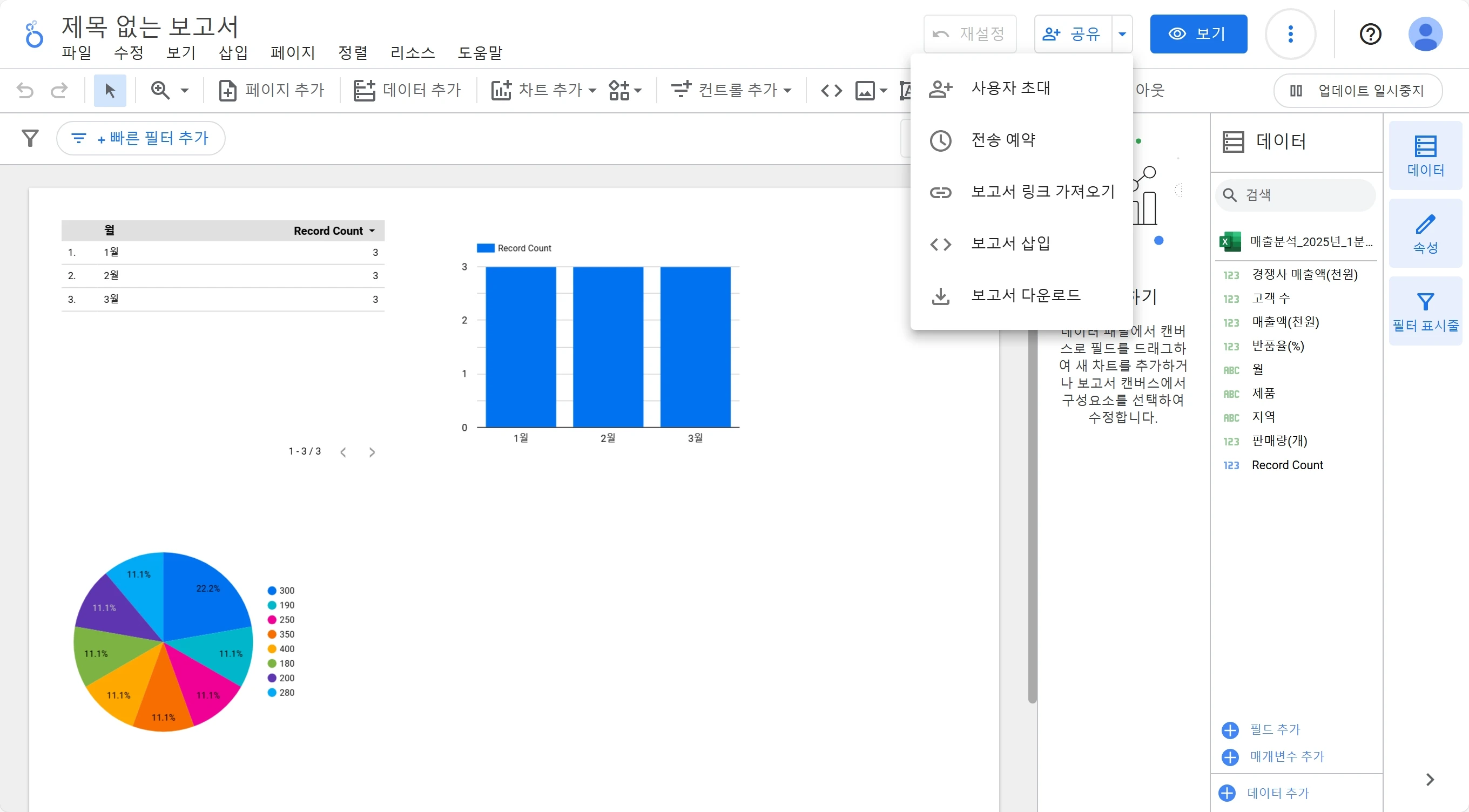Click the 공유 button
This screenshot has height=812, width=1469.
[1073, 33]
